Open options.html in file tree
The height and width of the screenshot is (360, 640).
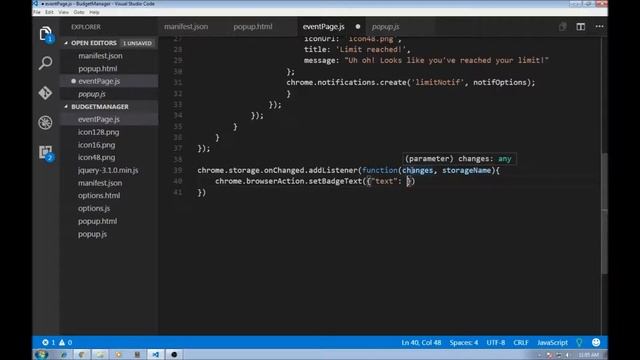[99, 196]
